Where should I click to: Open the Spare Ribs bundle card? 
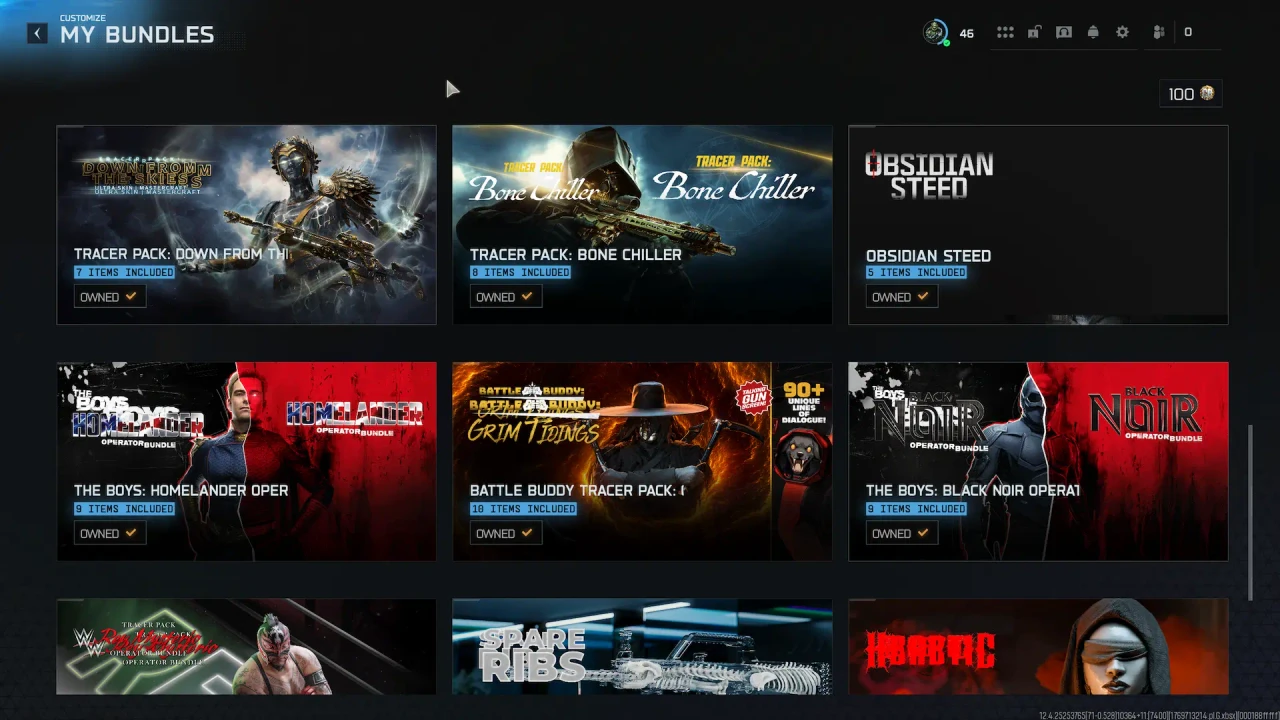(x=642, y=646)
